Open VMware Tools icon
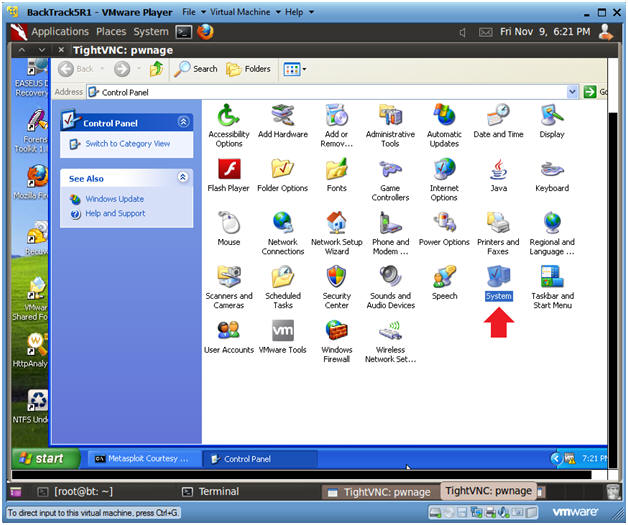Screen dimensions: 628x525 [x=283, y=337]
